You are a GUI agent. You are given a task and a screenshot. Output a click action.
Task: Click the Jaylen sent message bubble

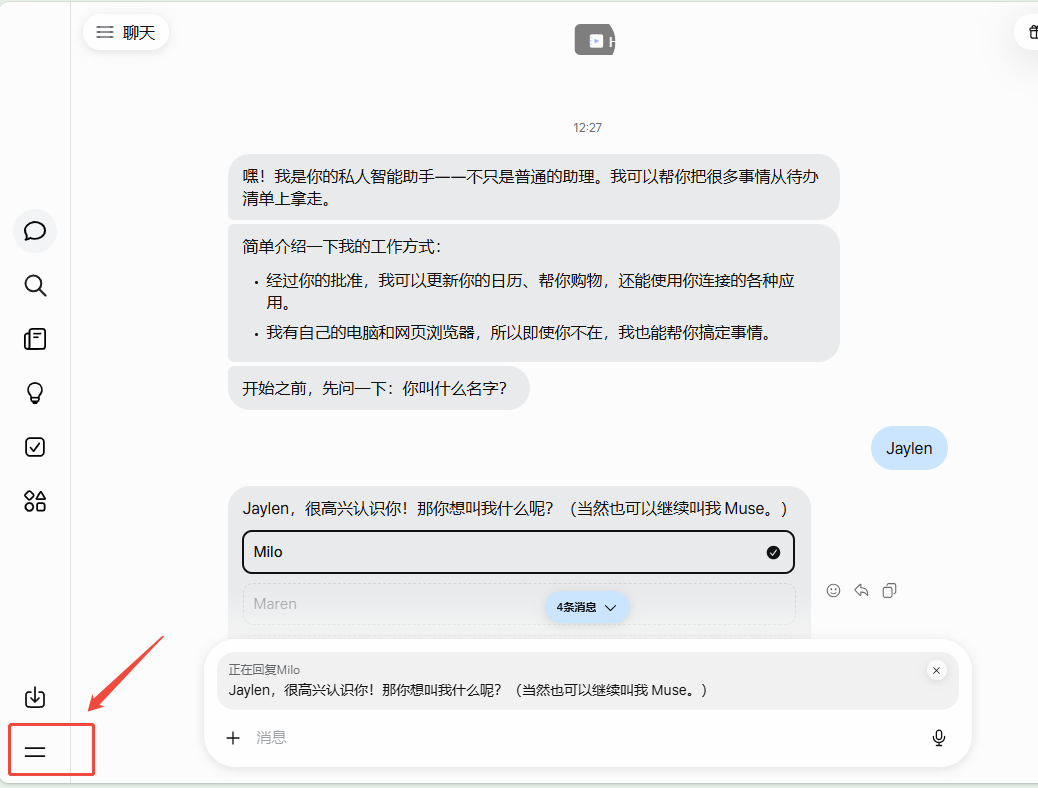(x=909, y=448)
